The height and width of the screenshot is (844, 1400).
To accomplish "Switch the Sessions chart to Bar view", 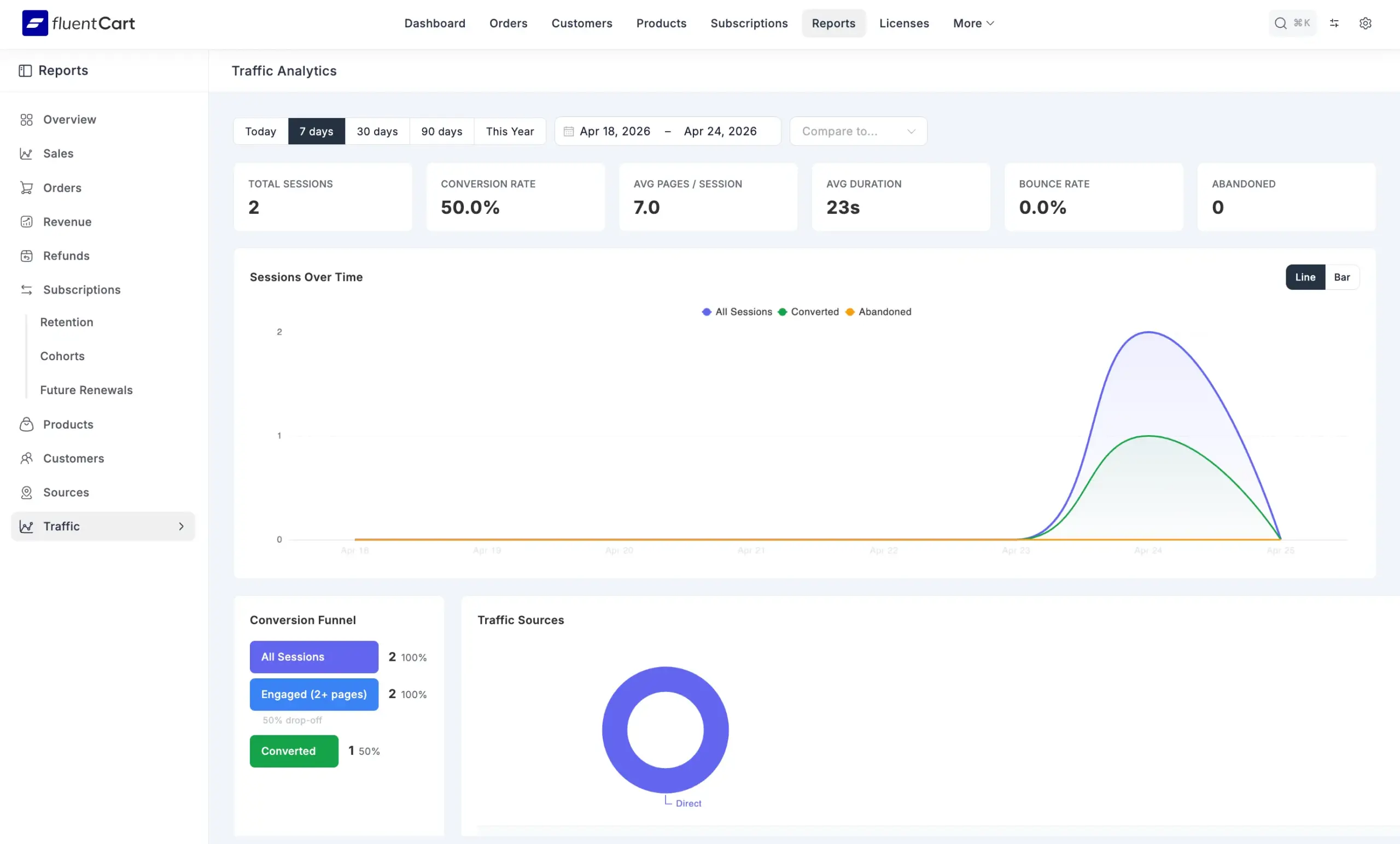I will (x=1342, y=277).
